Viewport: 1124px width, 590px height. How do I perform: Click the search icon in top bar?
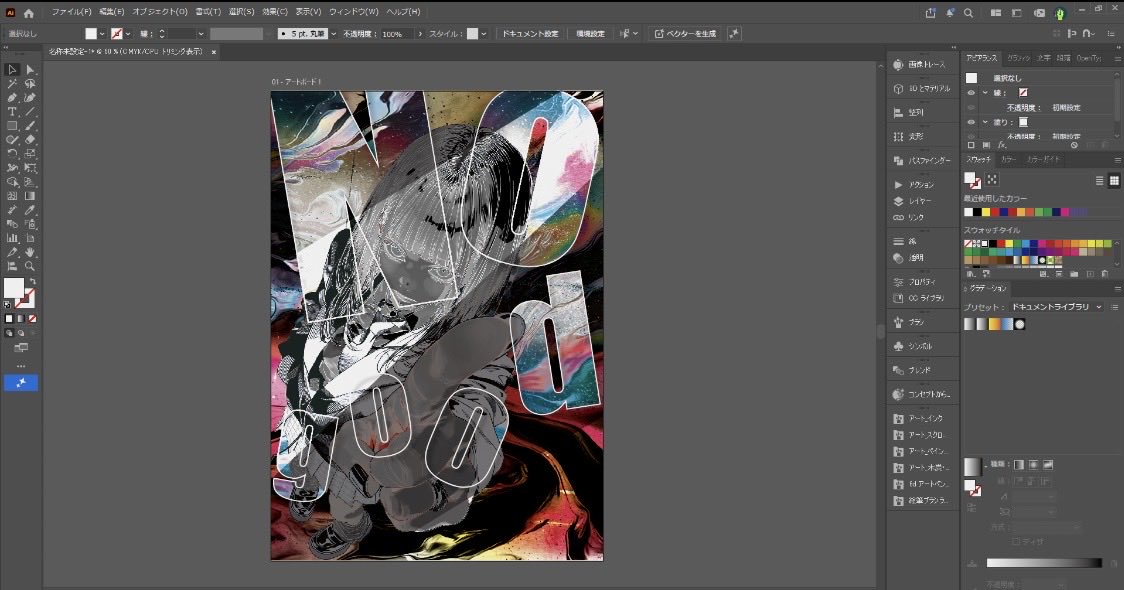[x=968, y=13]
